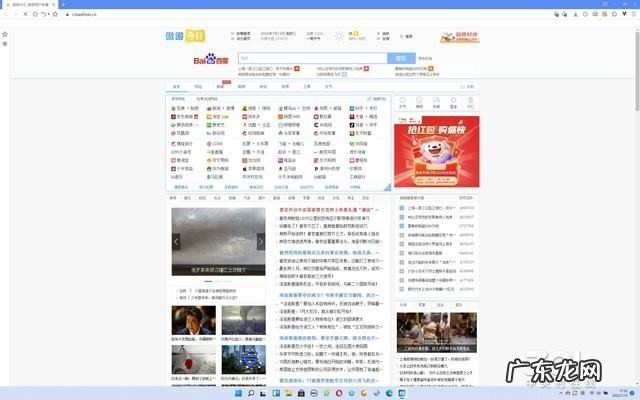The width and height of the screenshot is (640, 400).
Task: Click the Baidu logo beside the search box
Action: [211, 59]
